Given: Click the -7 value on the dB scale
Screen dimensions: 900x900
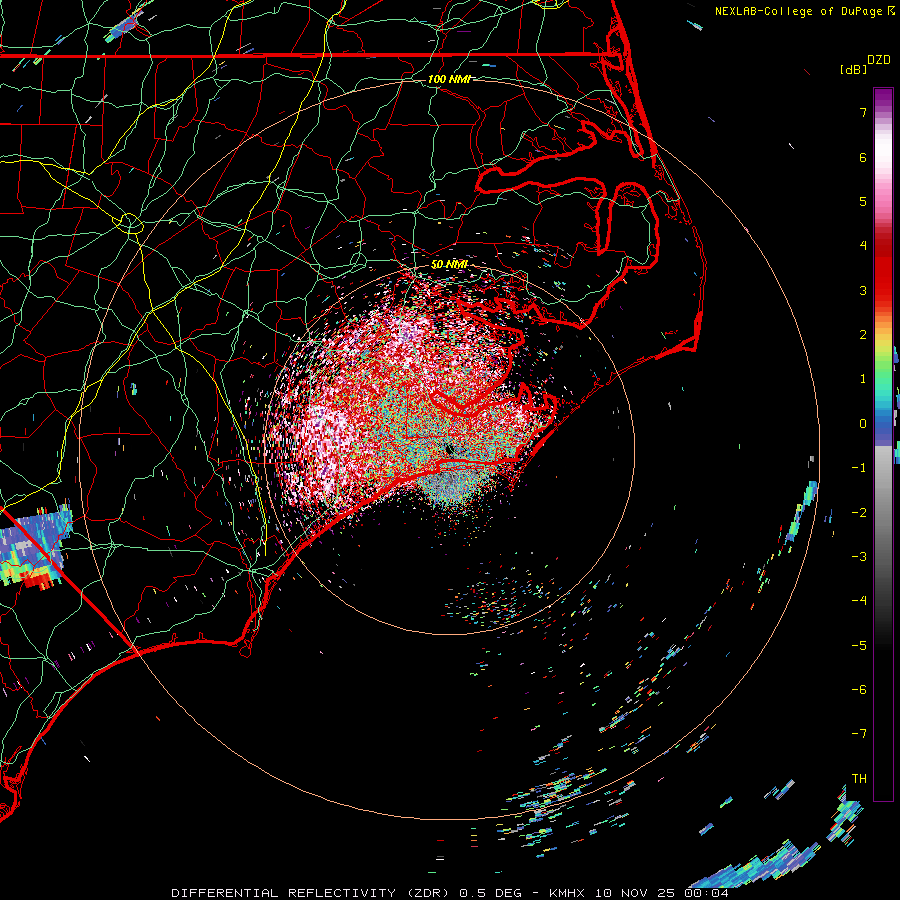Looking at the screenshot, I should pos(859,734).
